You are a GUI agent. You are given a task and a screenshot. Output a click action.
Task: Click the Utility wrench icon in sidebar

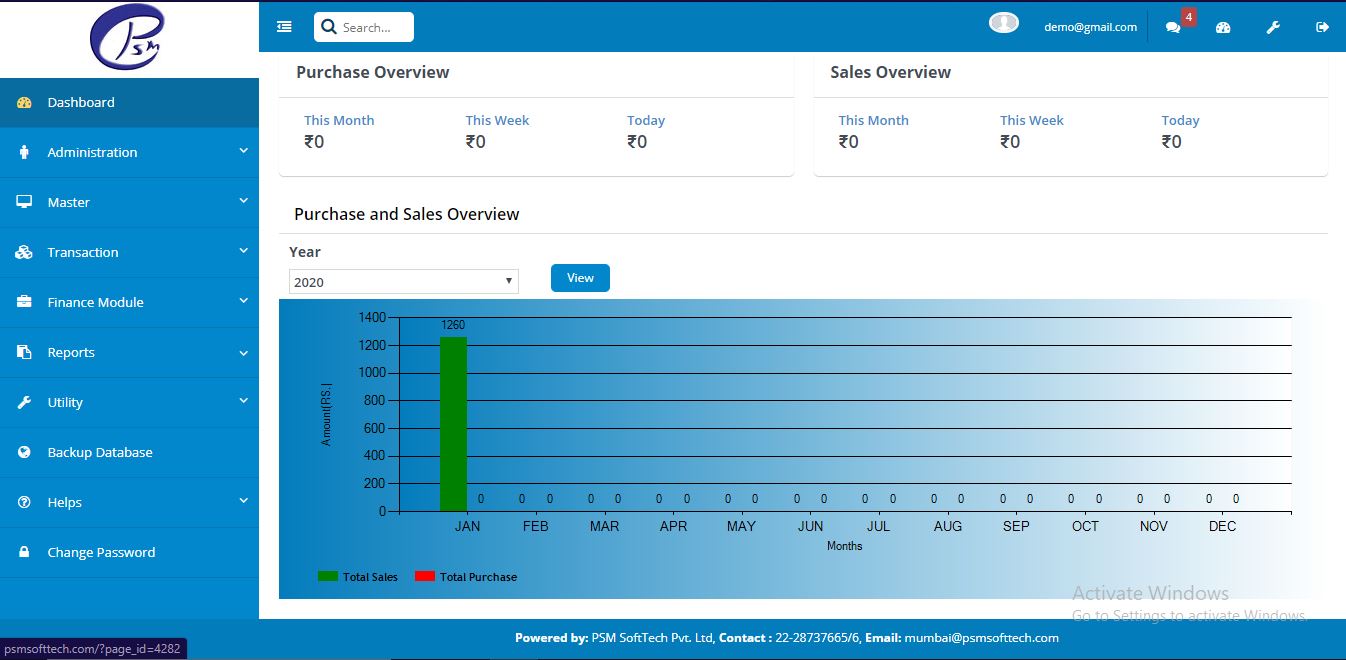(x=25, y=402)
